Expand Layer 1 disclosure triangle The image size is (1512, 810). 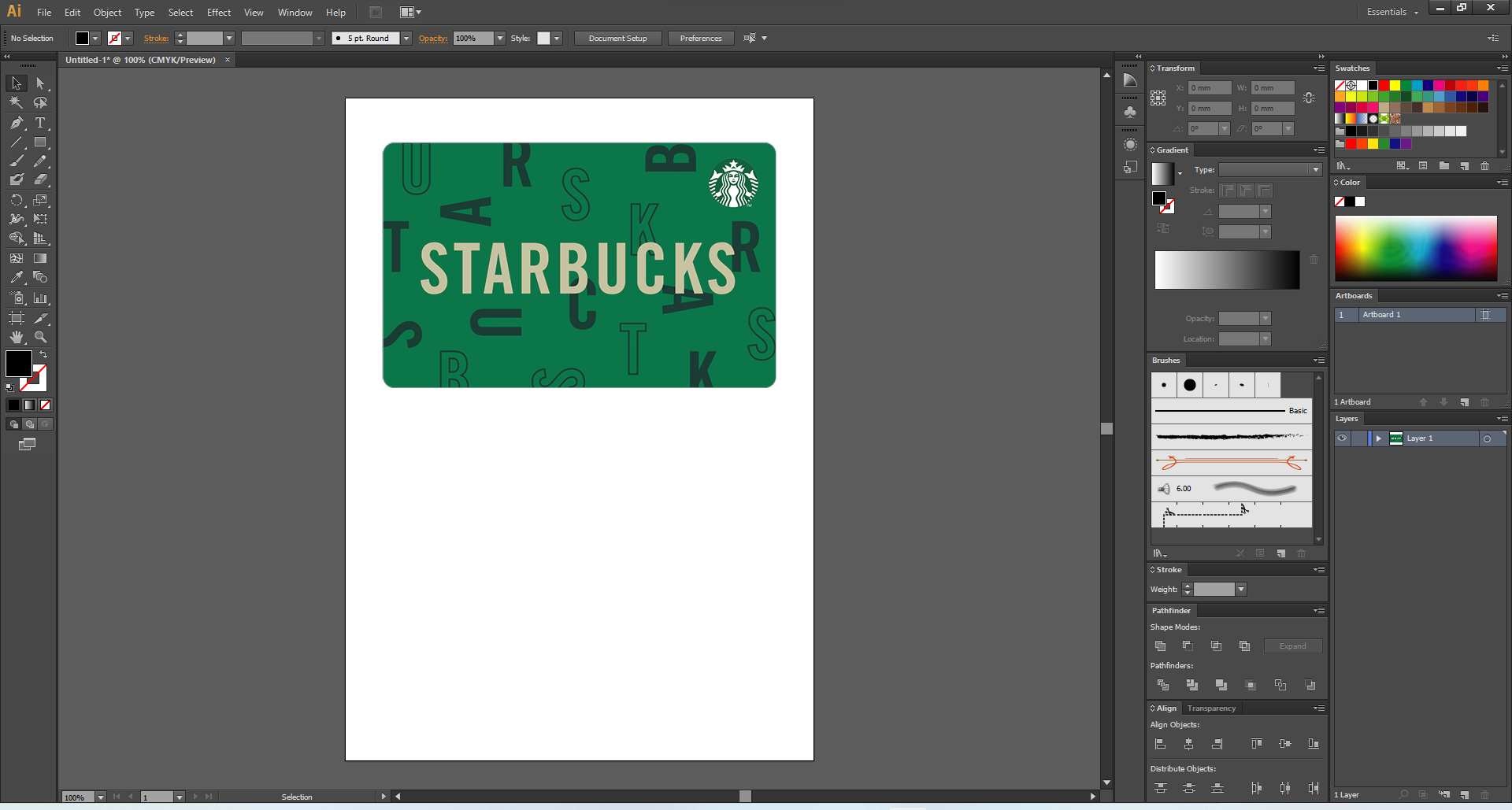click(x=1378, y=438)
